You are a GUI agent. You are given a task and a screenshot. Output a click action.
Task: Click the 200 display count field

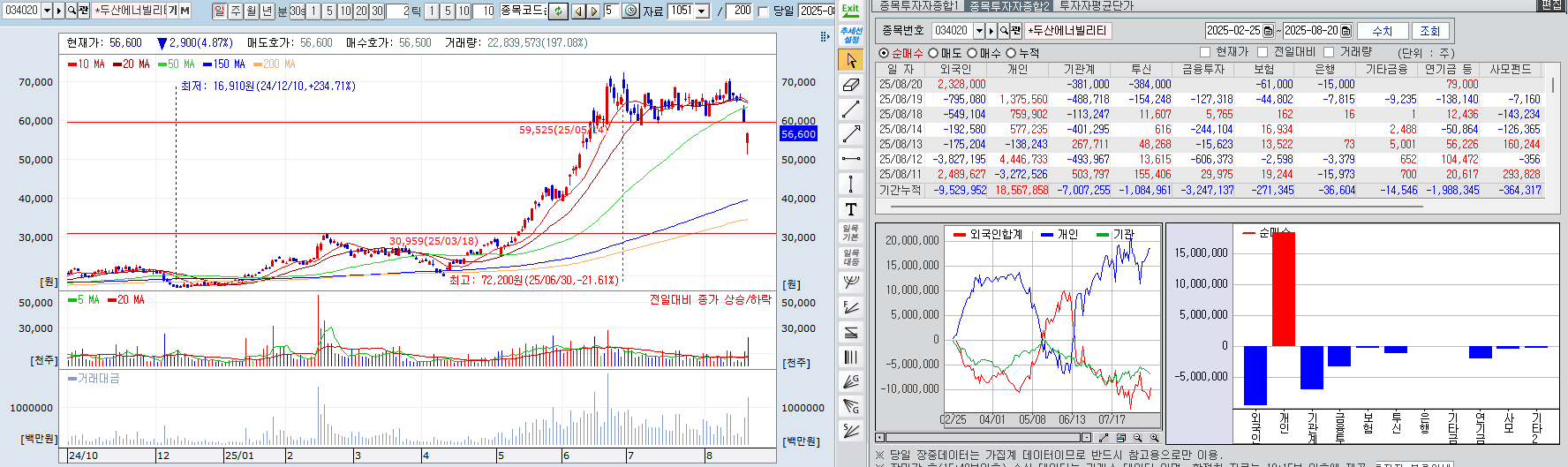pyautogui.click(x=739, y=11)
